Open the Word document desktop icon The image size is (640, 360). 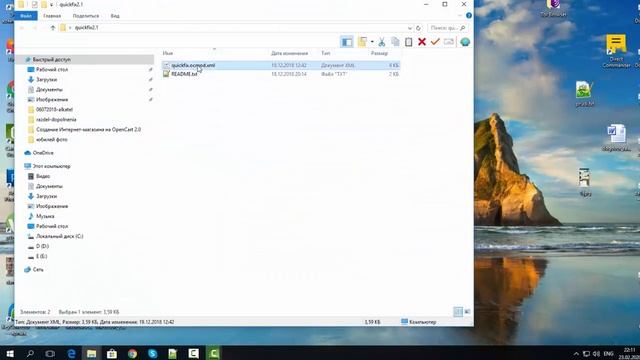(616, 138)
